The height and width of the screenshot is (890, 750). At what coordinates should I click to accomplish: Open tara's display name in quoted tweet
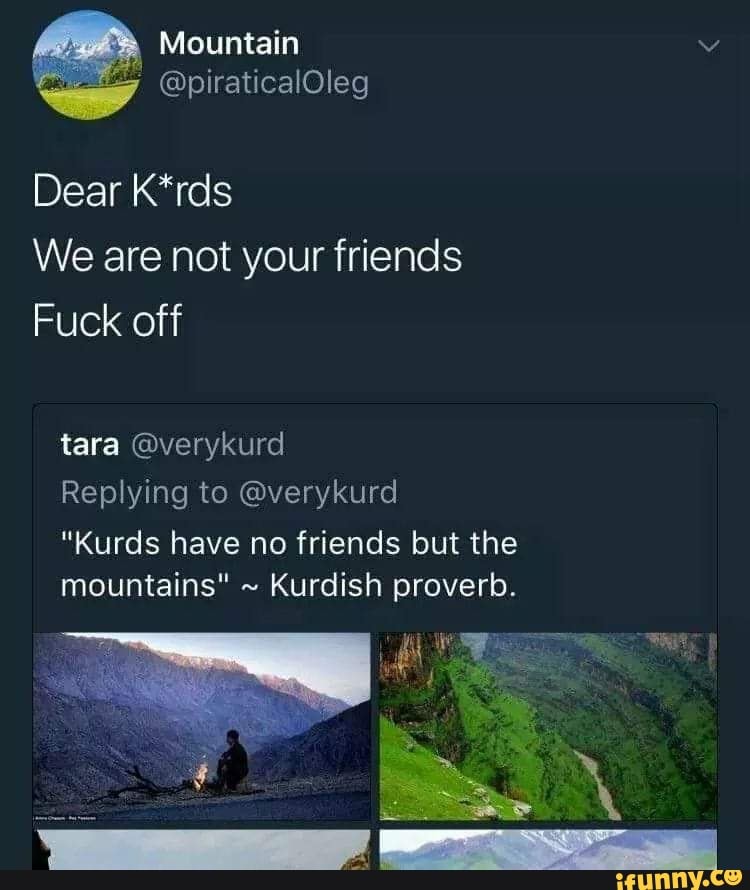click(90, 444)
